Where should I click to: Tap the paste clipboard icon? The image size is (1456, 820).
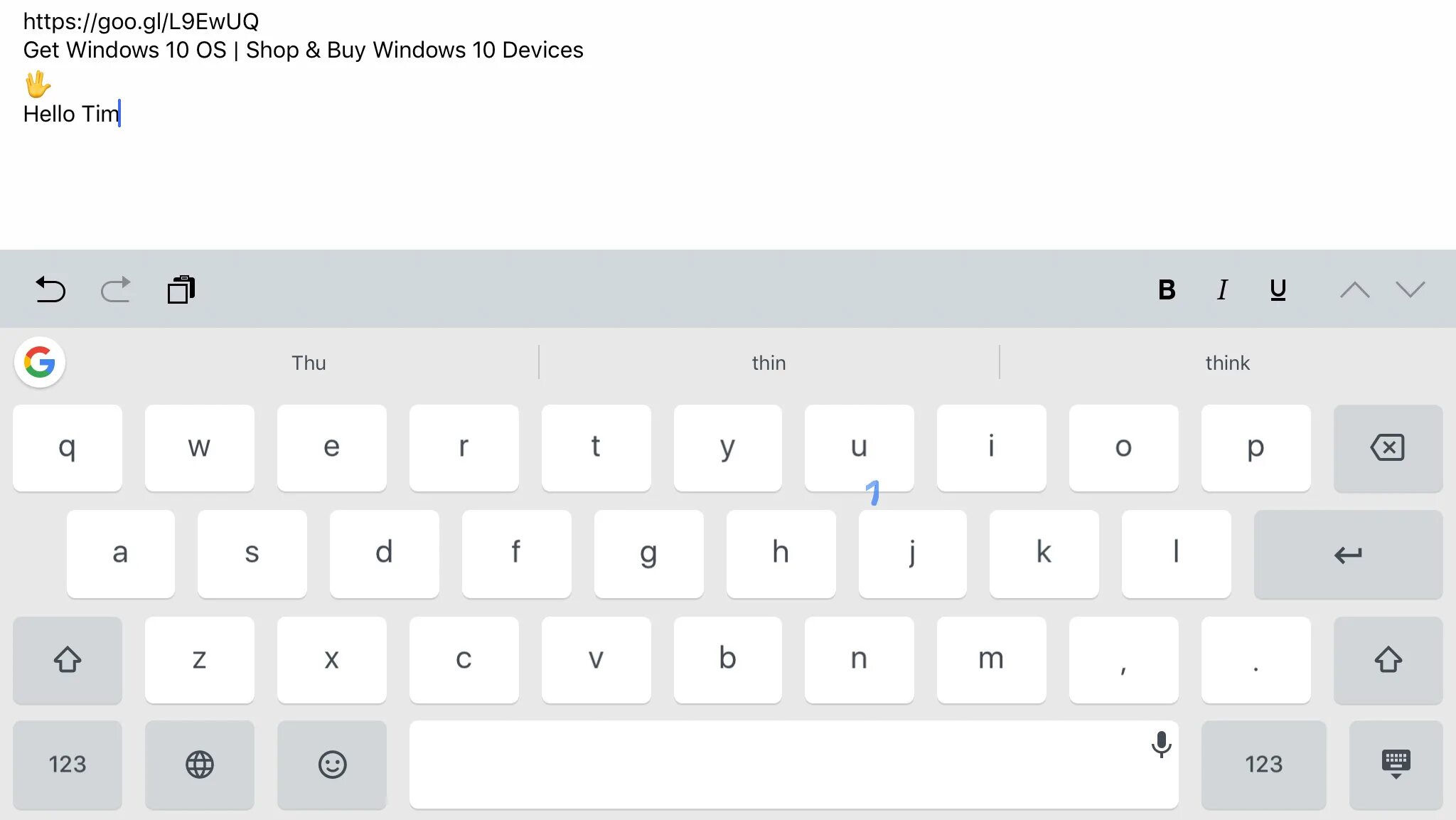tap(181, 289)
